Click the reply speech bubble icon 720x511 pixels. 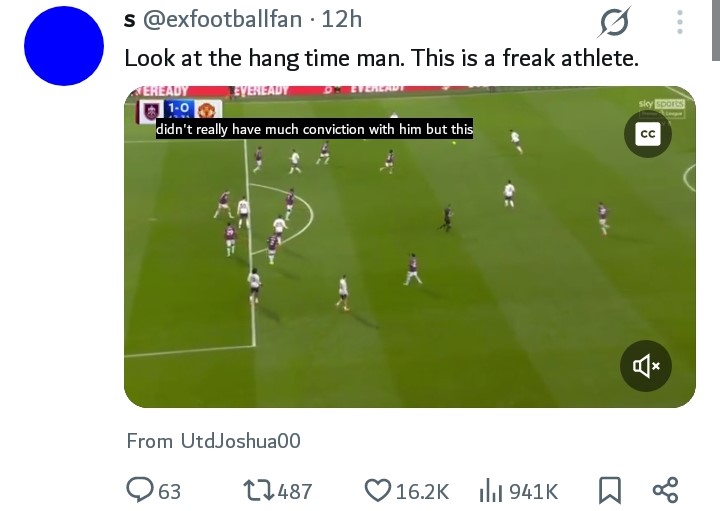(x=139, y=490)
